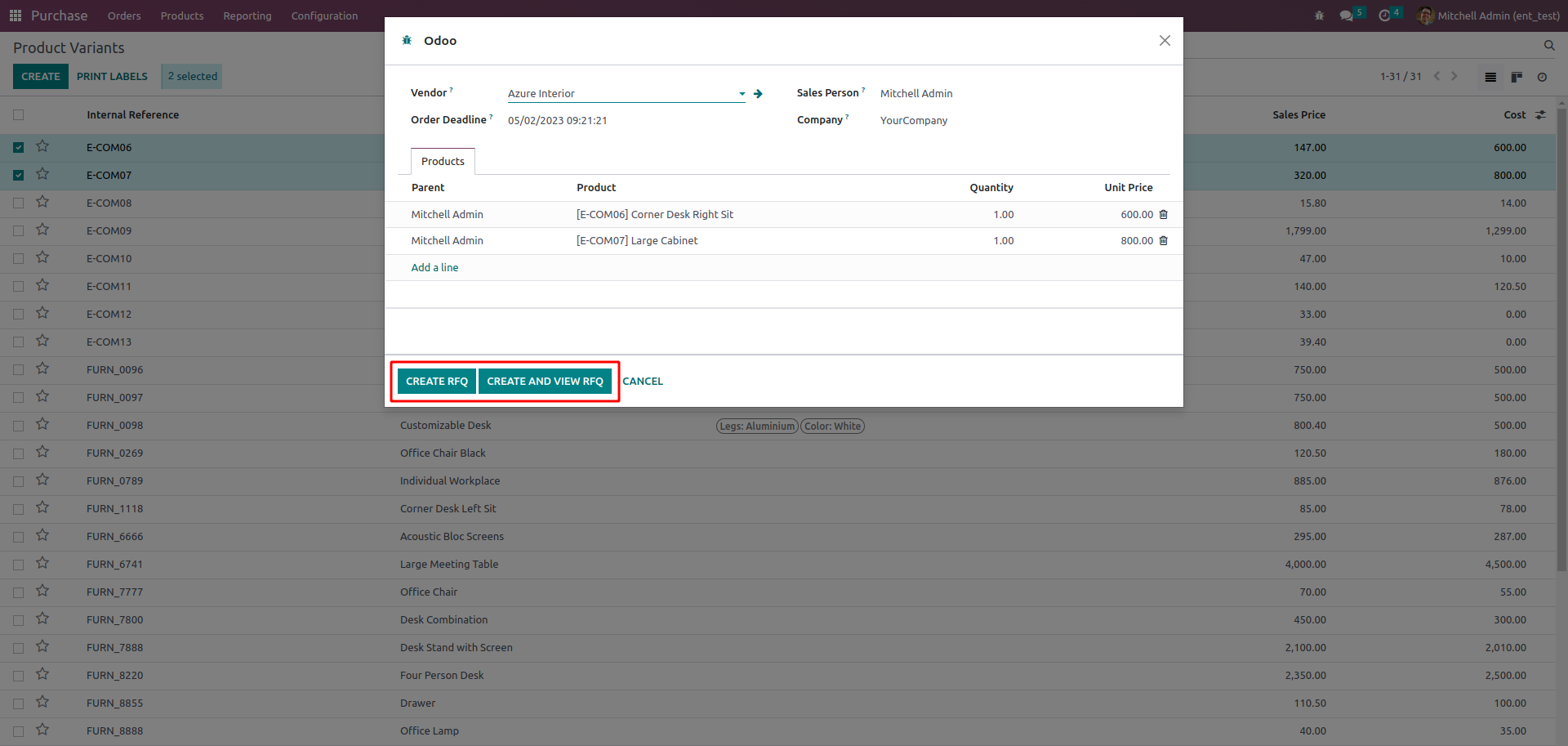Sort by Sales Price column header
Screen dimensions: 1568x746
tap(1298, 115)
